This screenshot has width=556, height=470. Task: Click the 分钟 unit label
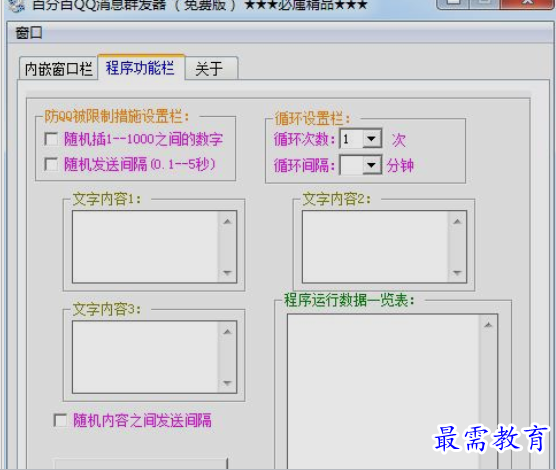pos(400,165)
